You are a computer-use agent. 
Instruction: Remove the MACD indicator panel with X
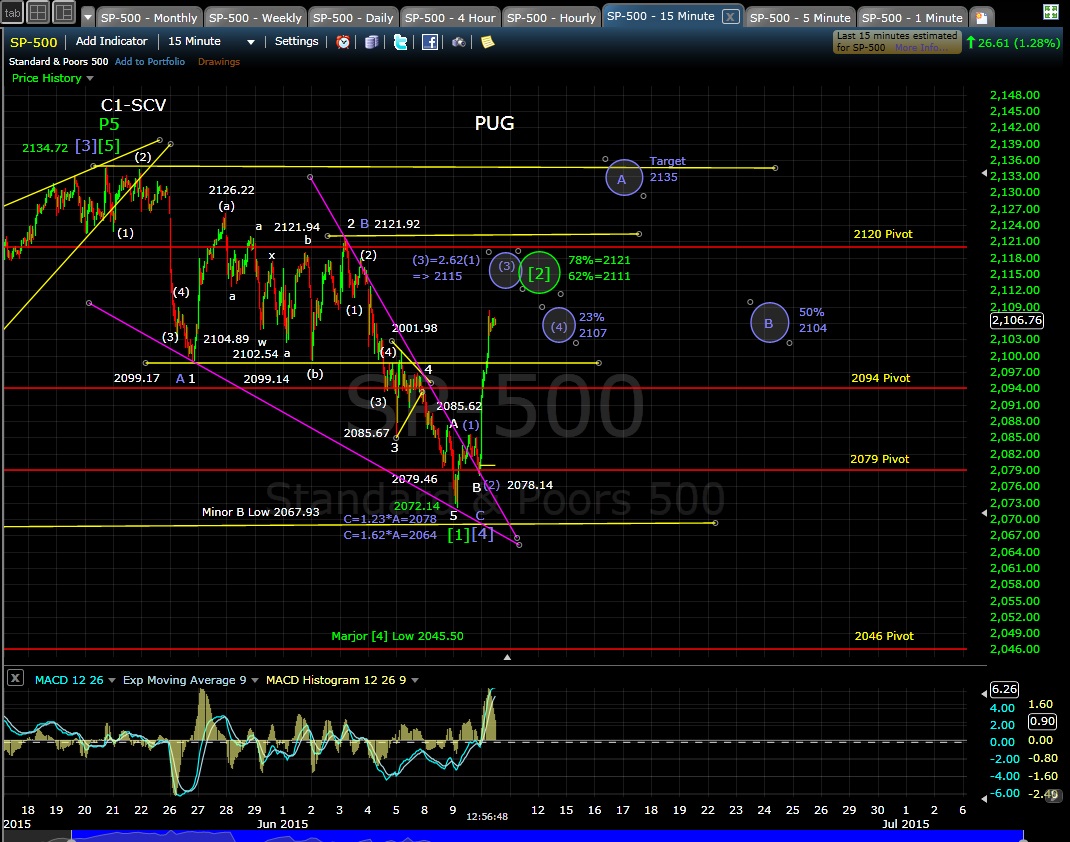click(15, 678)
